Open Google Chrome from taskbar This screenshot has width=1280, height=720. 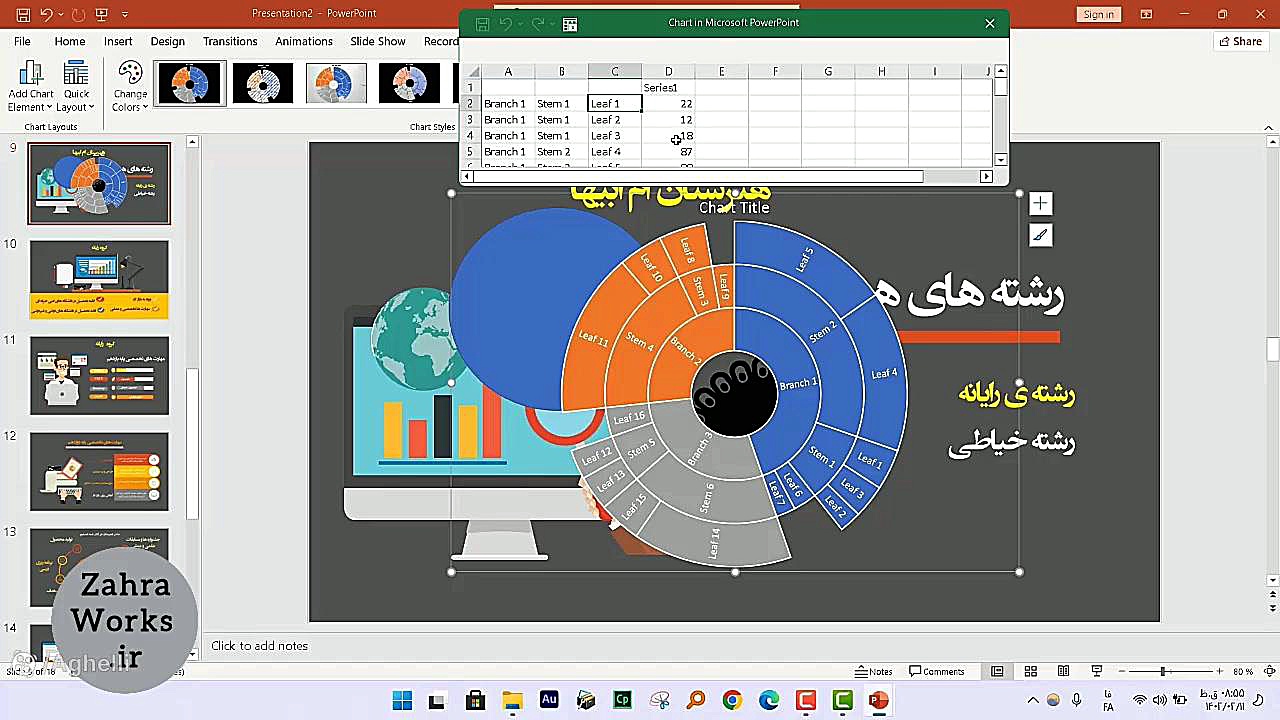tap(732, 701)
